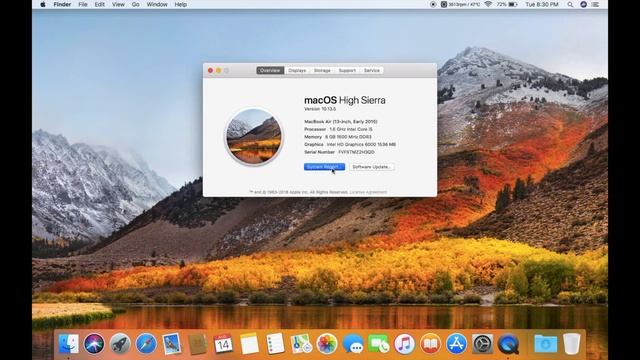This screenshot has width=640, height=360.
Task: Open the Apple menu
Action: (x=43, y=4)
